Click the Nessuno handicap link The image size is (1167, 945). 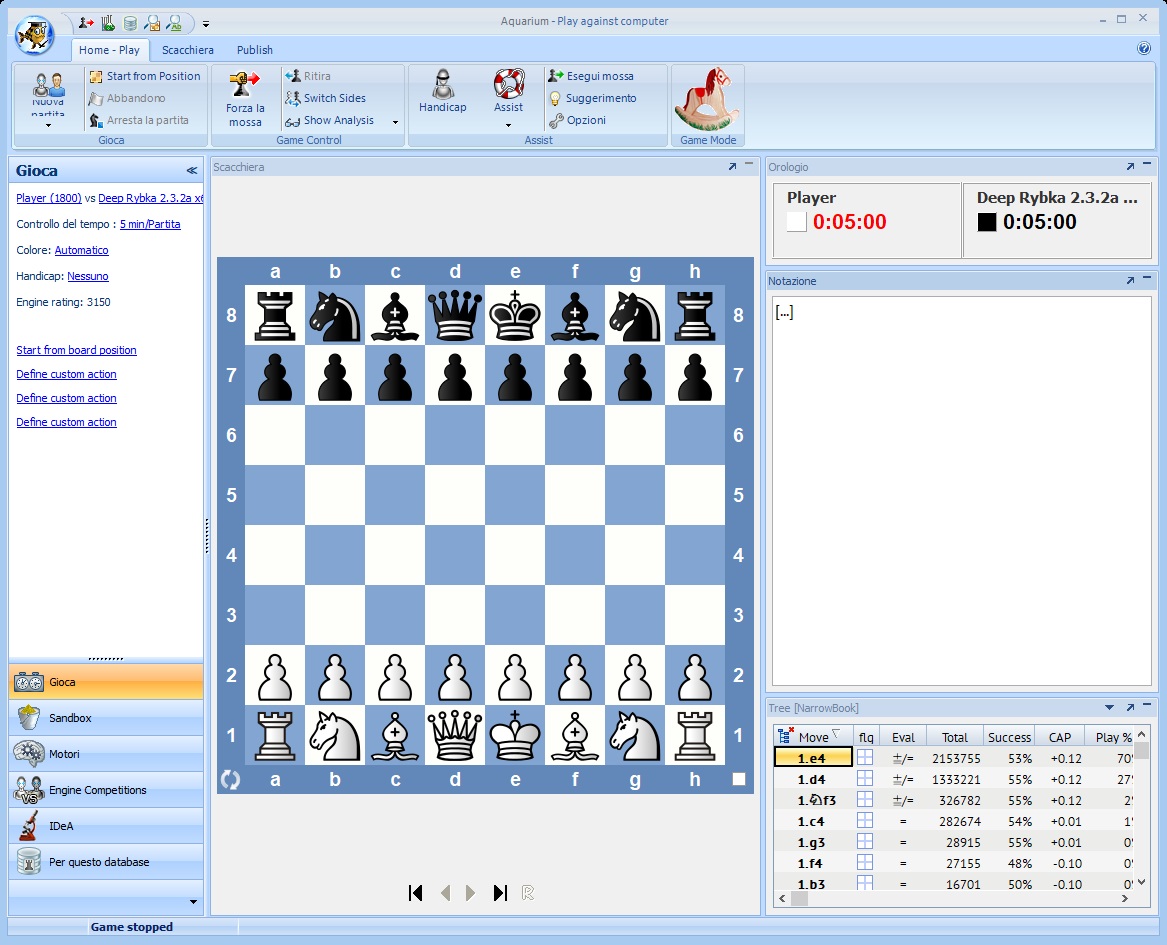click(88, 276)
